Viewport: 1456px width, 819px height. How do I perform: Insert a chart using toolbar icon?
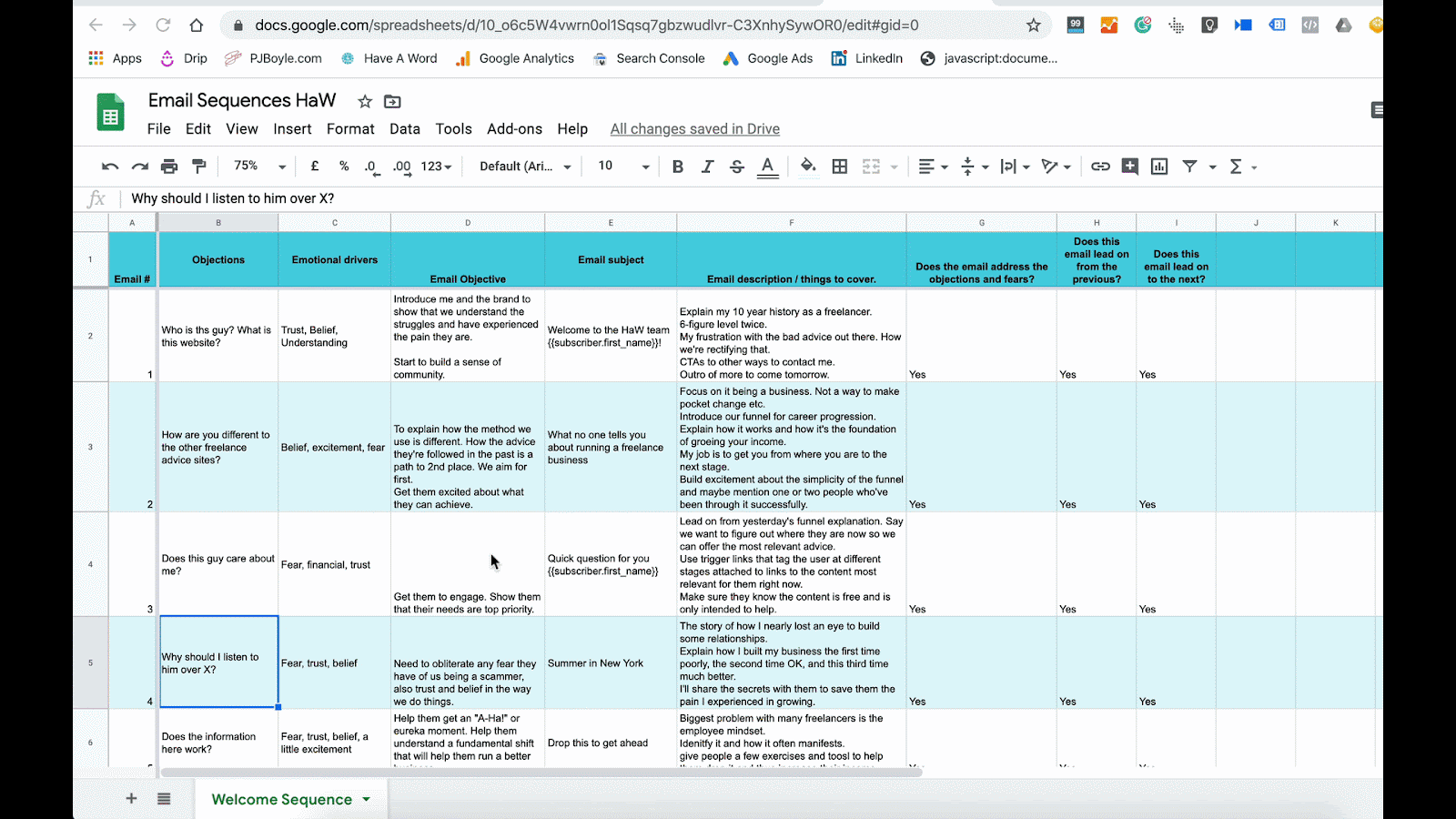(x=1159, y=167)
